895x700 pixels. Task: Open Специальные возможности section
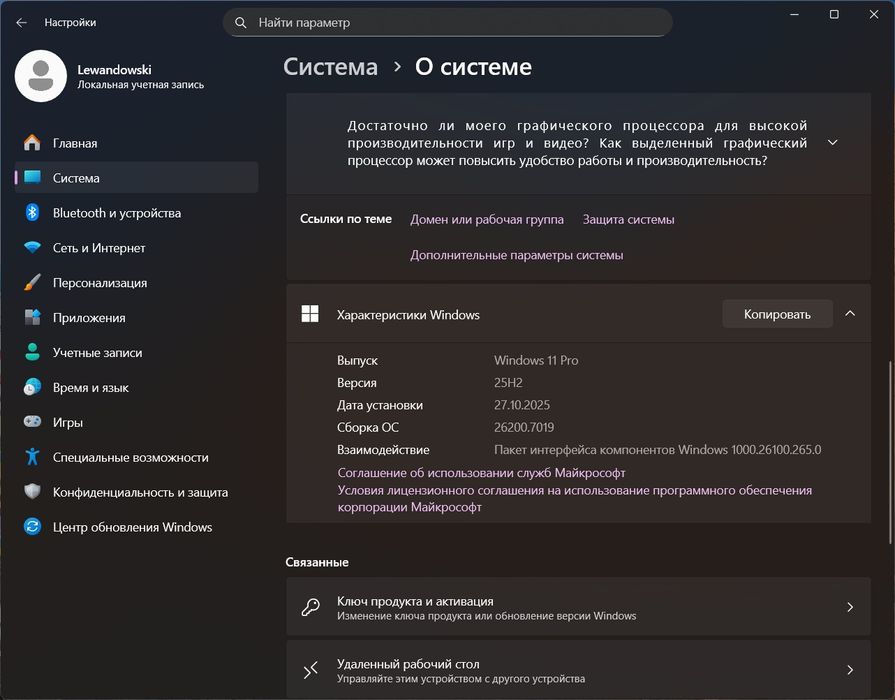[136, 457]
